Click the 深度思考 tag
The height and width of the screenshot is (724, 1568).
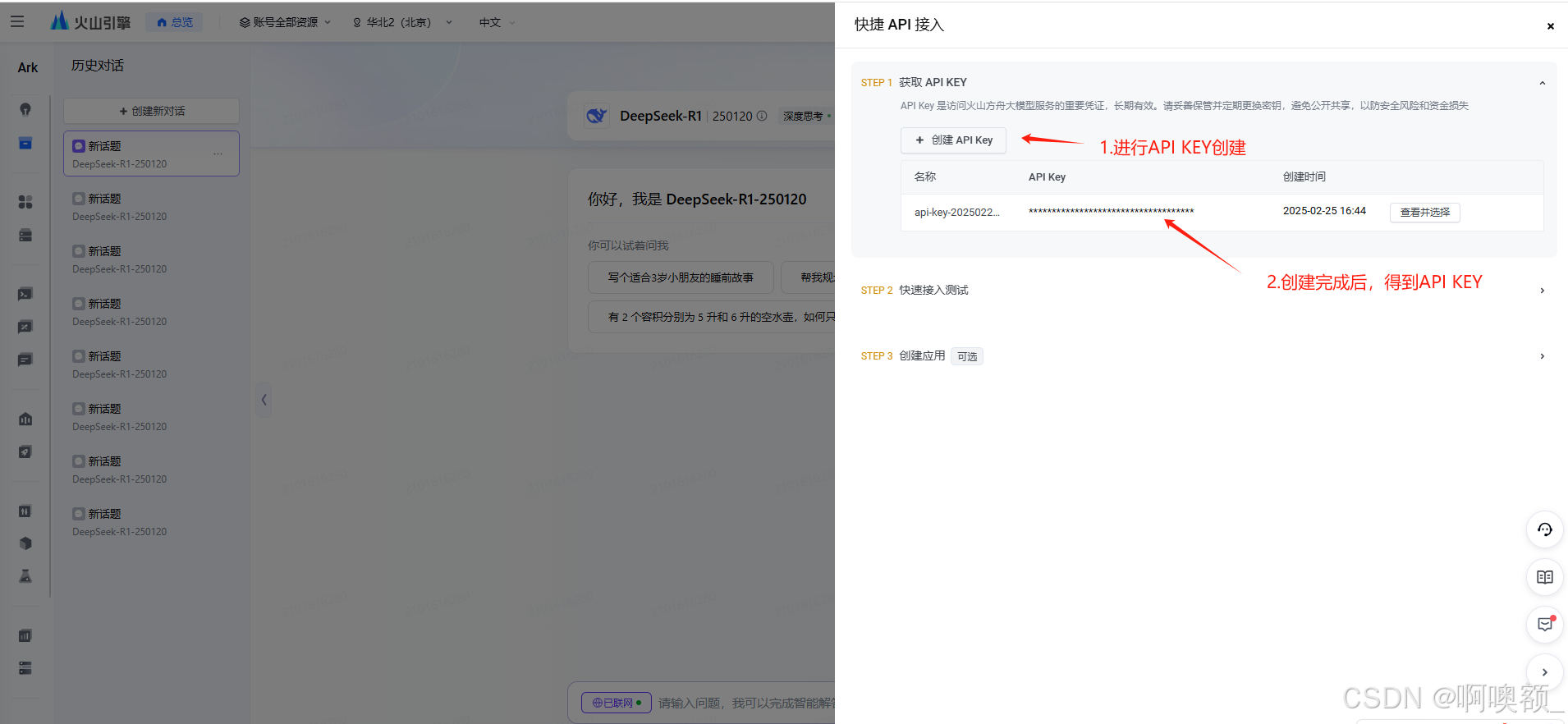click(x=805, y=116)
